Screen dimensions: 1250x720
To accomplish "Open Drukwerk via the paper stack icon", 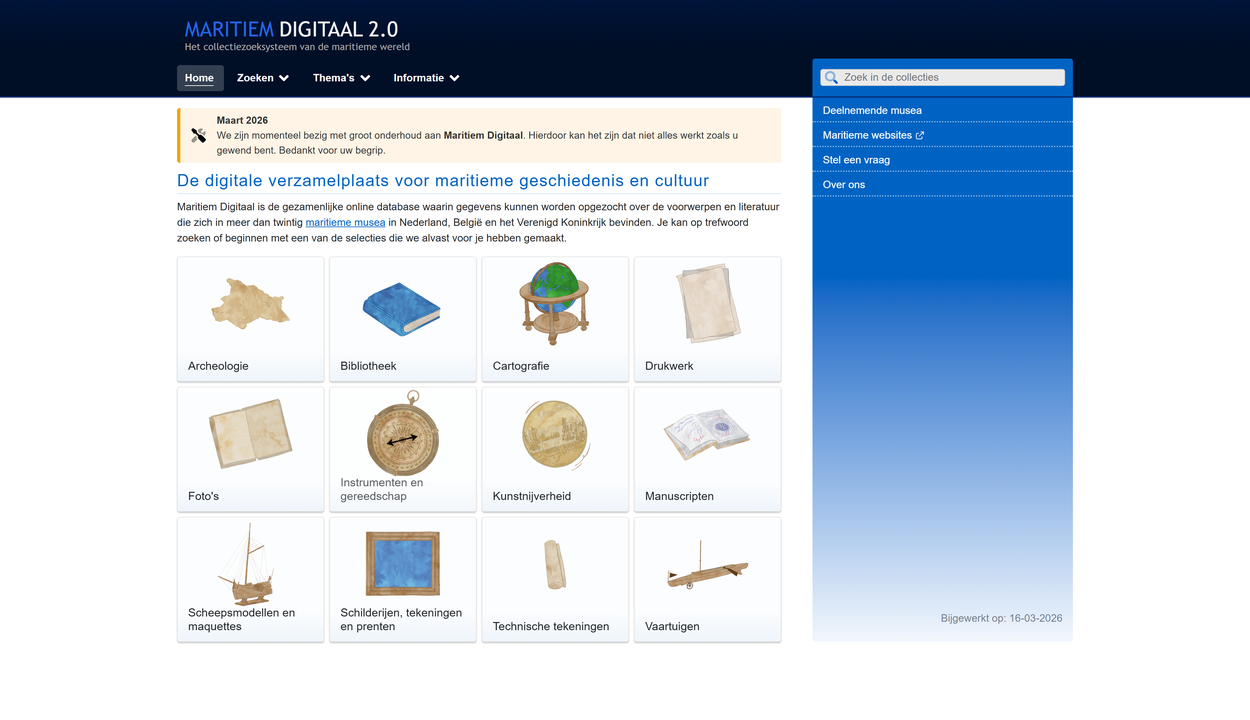I will 707,303.
